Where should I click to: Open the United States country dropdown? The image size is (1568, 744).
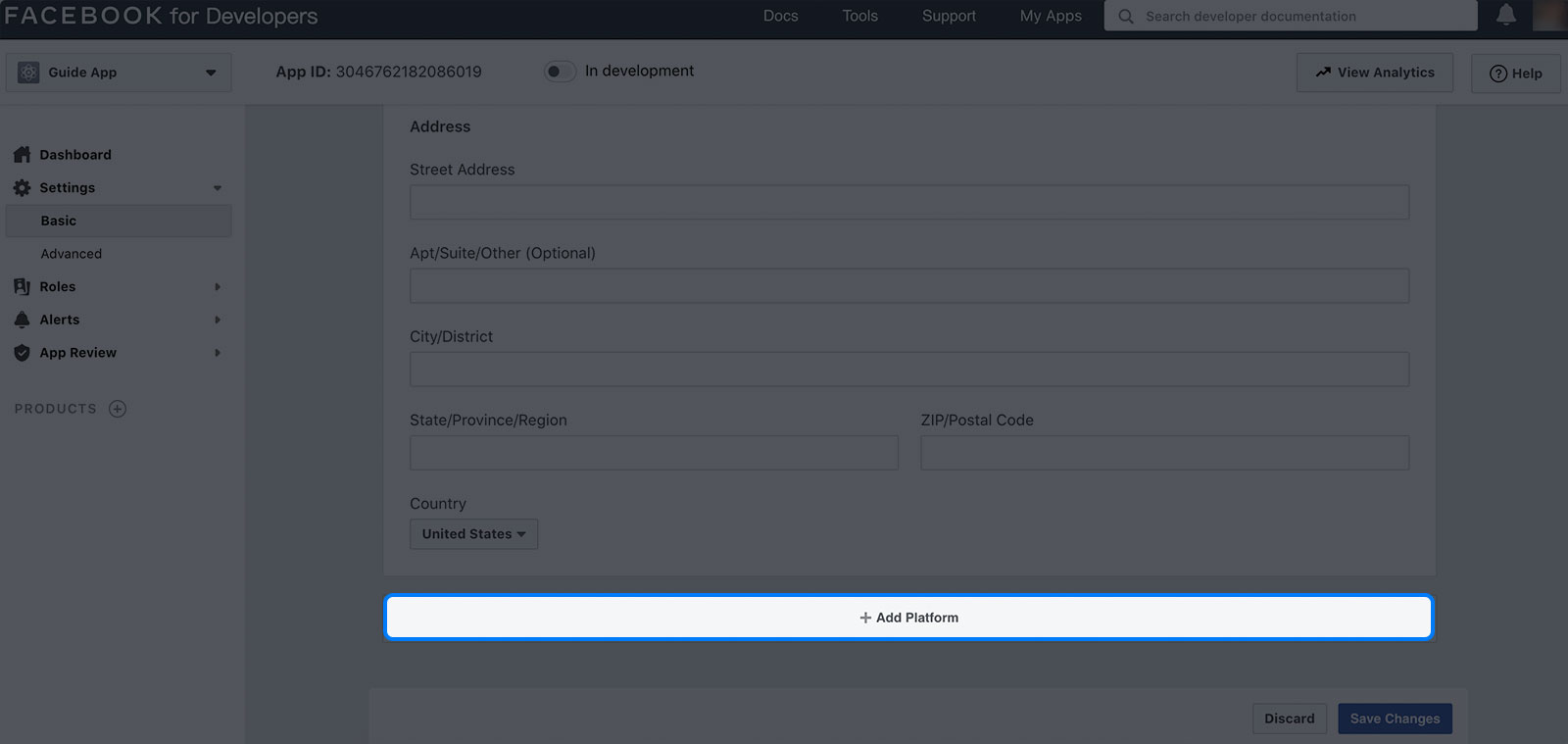[473, 534]
